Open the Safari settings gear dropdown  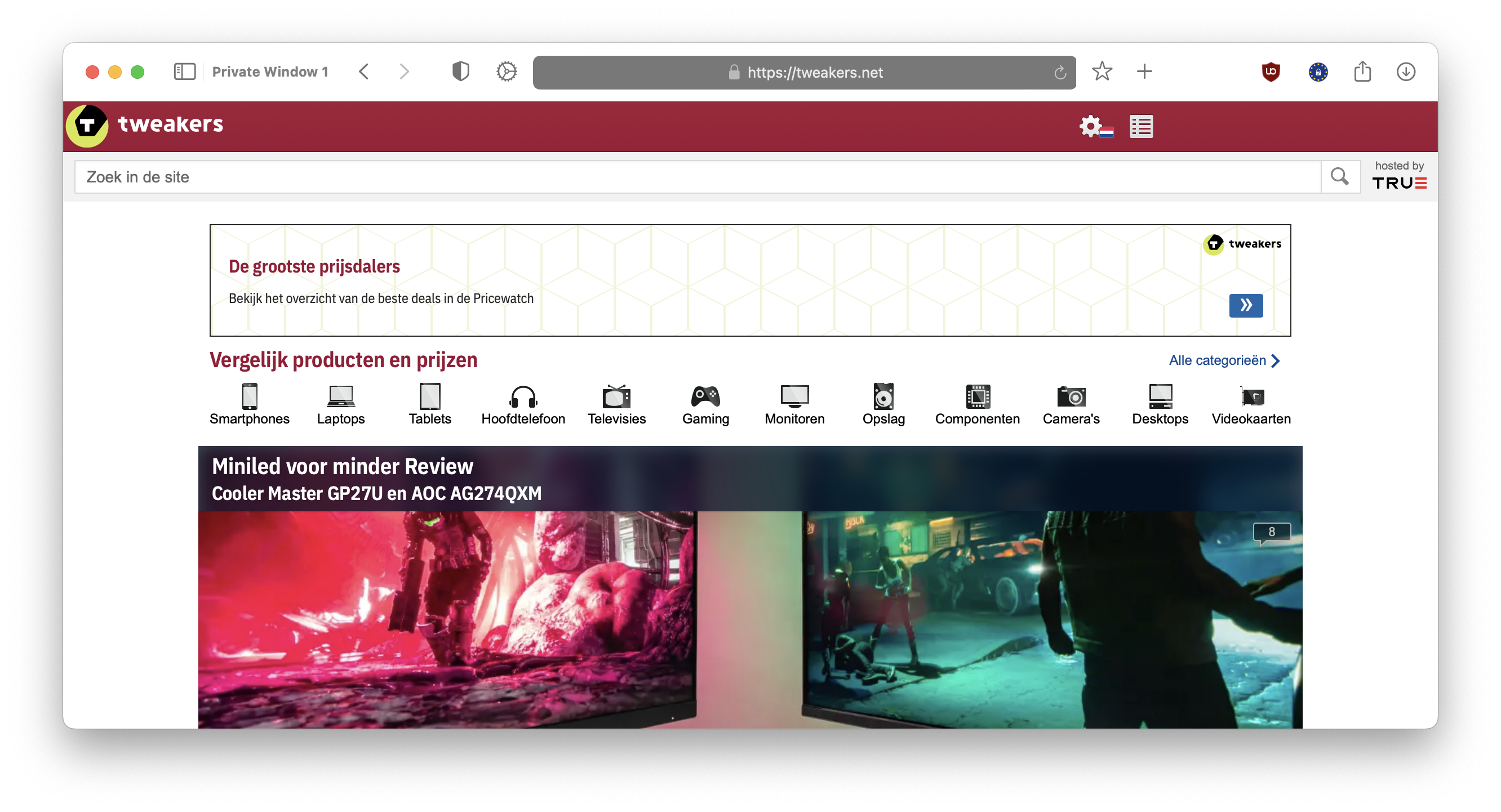pyautogui.click(x=506, y=72)
